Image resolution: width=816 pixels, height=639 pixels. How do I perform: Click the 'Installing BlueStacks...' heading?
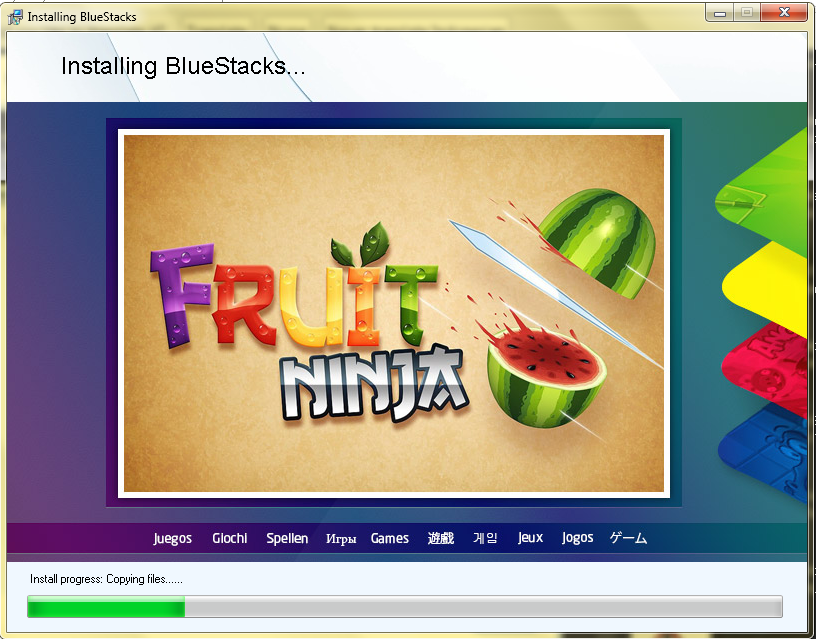click(x=183, y=67)
